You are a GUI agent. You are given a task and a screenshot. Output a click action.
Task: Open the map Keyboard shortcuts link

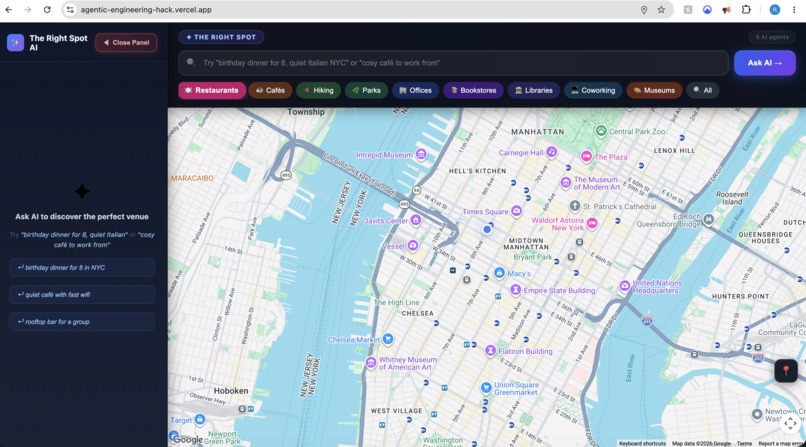pos(642,443)
